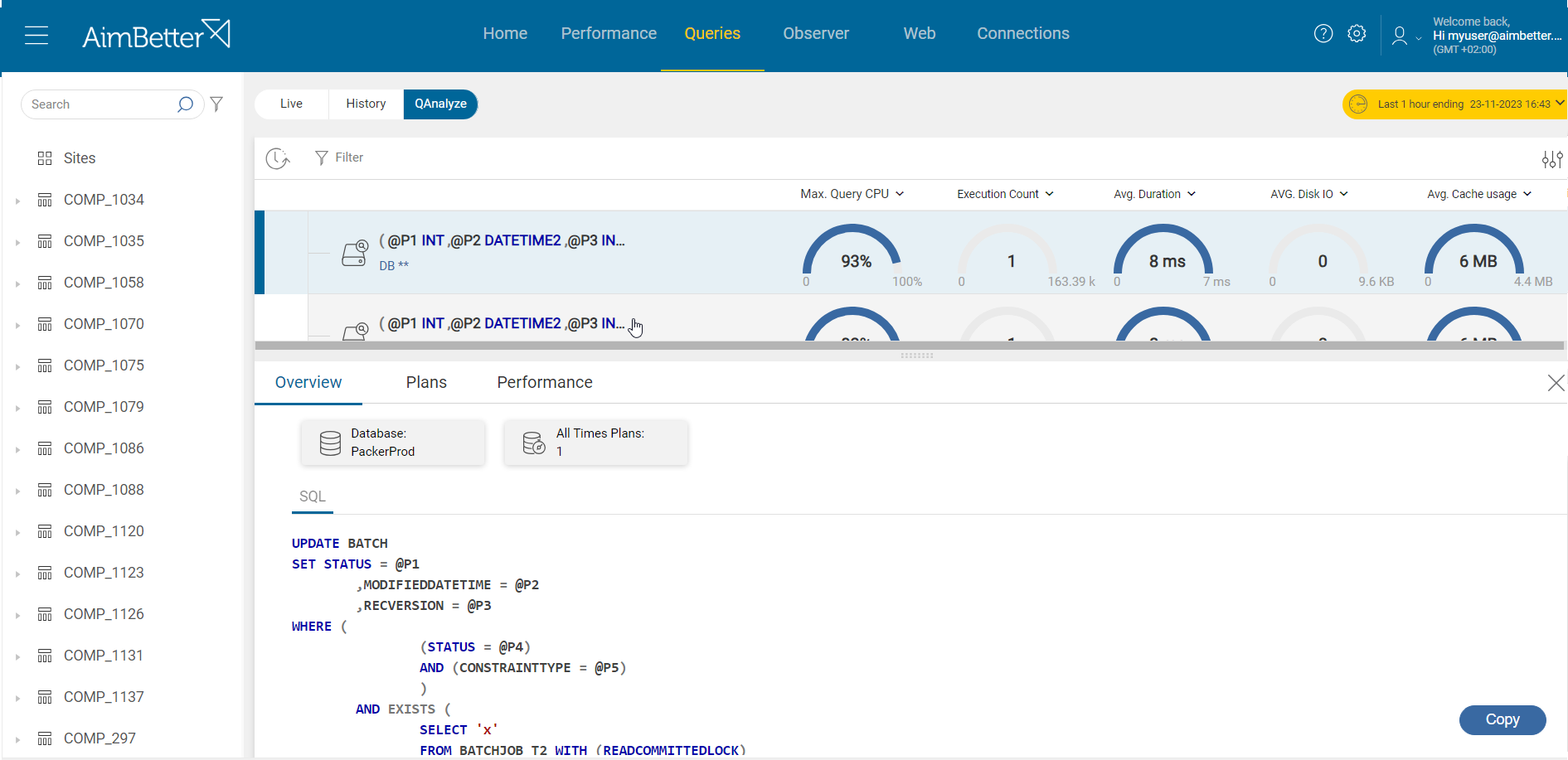Click the All Times Plans card
This screenshot has height=760, width=1568.
point(596,443)
